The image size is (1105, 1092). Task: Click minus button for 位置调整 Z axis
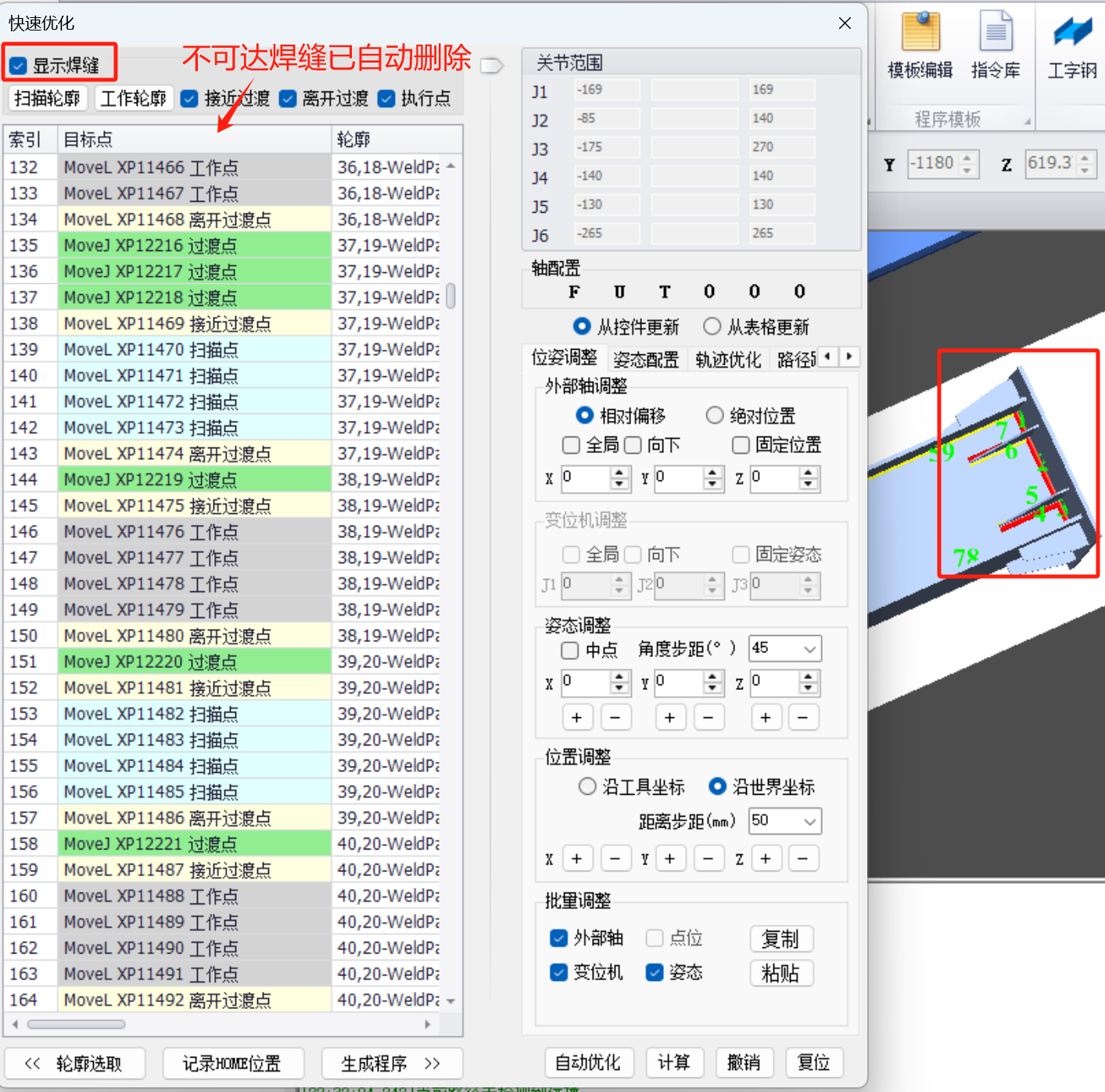[x=803, y=859]
